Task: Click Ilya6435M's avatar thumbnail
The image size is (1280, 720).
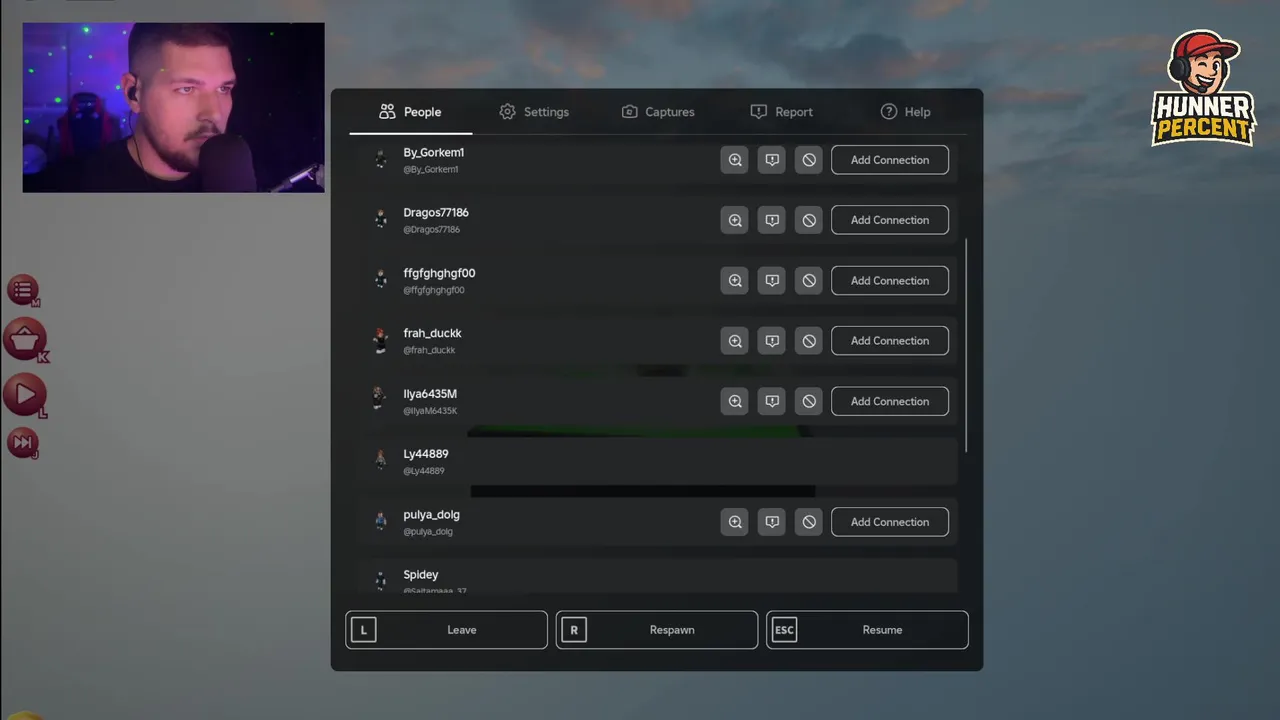Action: (x=380, y=400)
